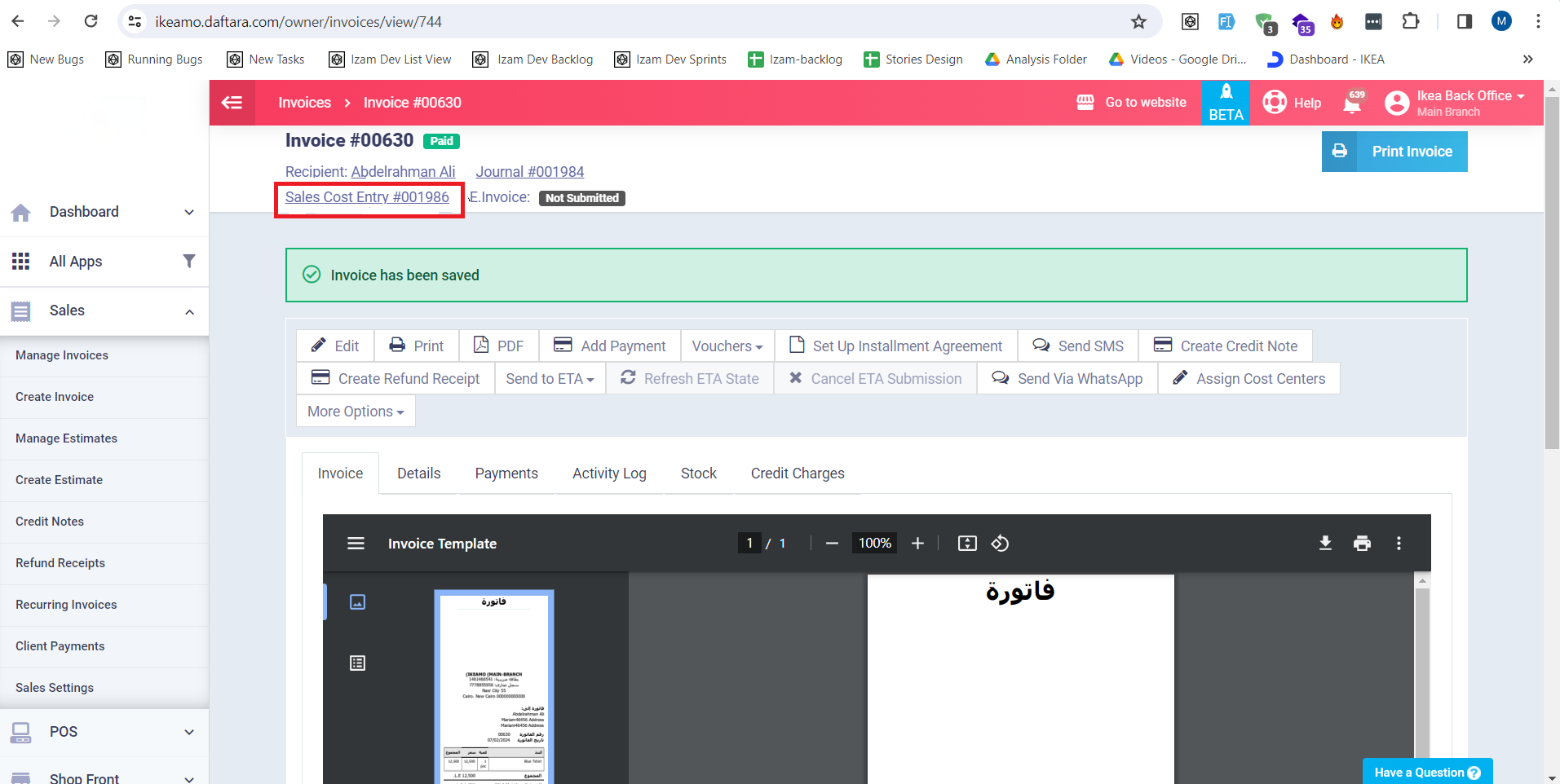Open the notifications bell icon
1560x784 pixels.
1352,103
